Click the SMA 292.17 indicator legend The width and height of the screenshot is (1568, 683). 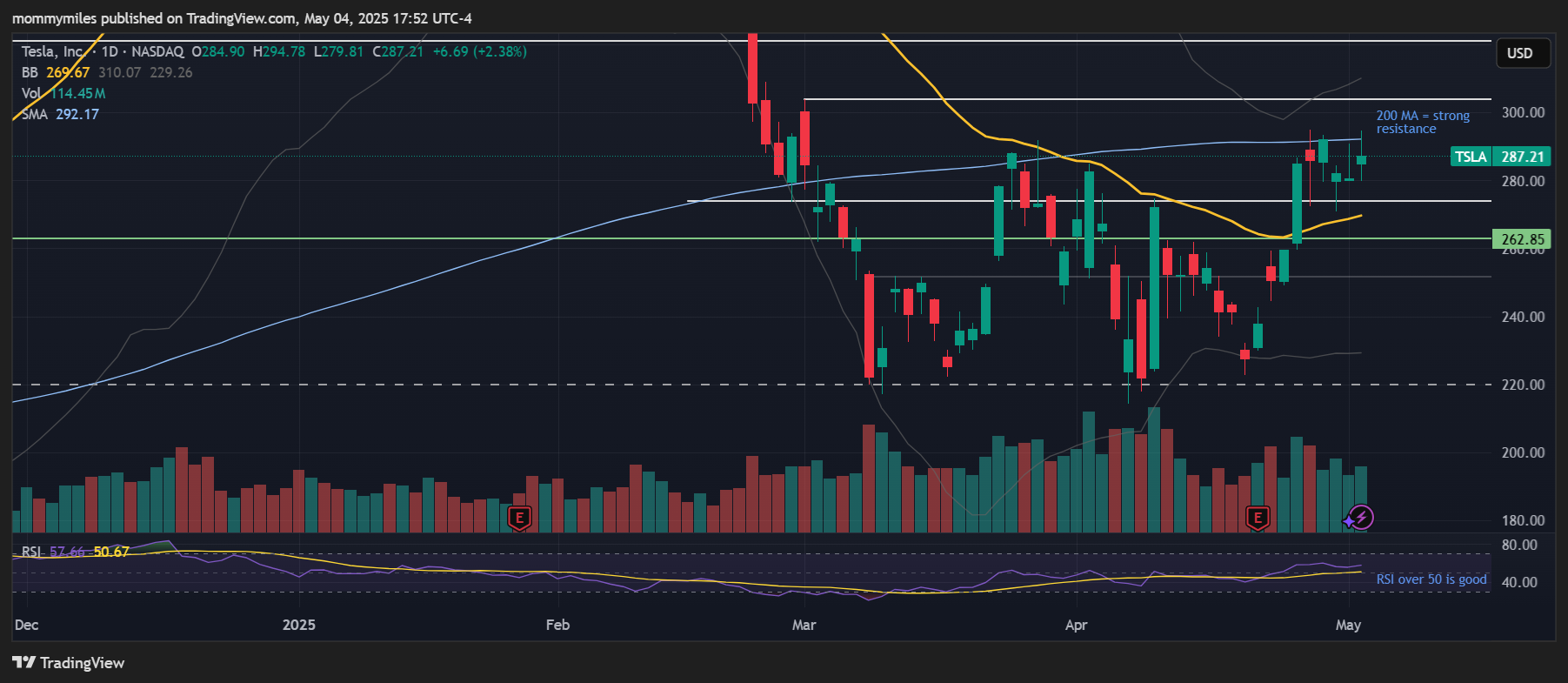[x=60, y=114]
